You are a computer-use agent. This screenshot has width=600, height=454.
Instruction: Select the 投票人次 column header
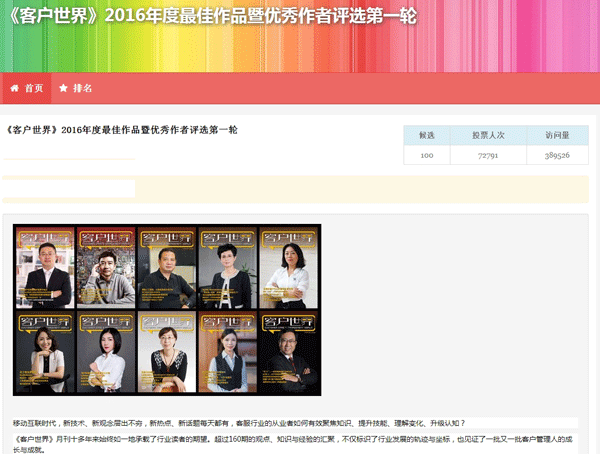coord(488,135)
